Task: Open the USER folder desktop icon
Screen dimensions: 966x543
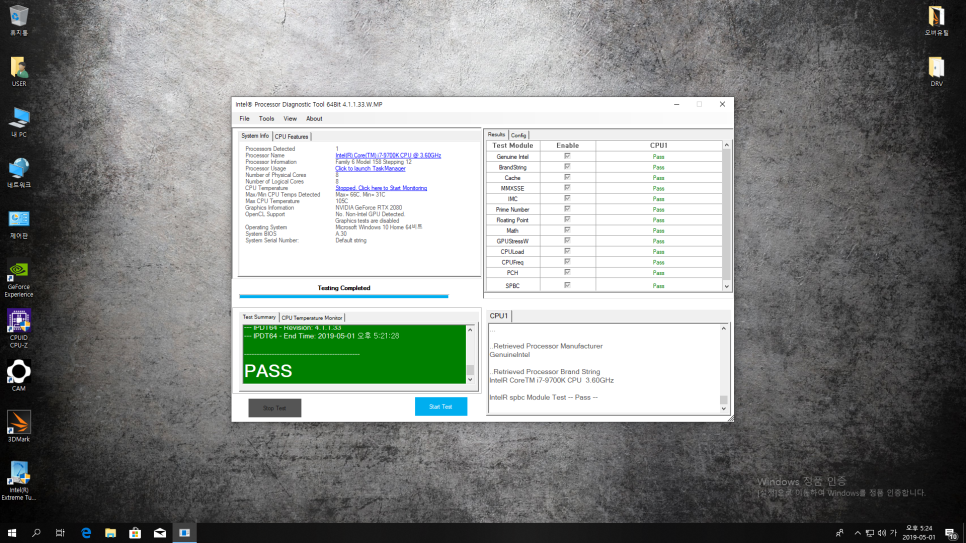Action: [18, 71]
